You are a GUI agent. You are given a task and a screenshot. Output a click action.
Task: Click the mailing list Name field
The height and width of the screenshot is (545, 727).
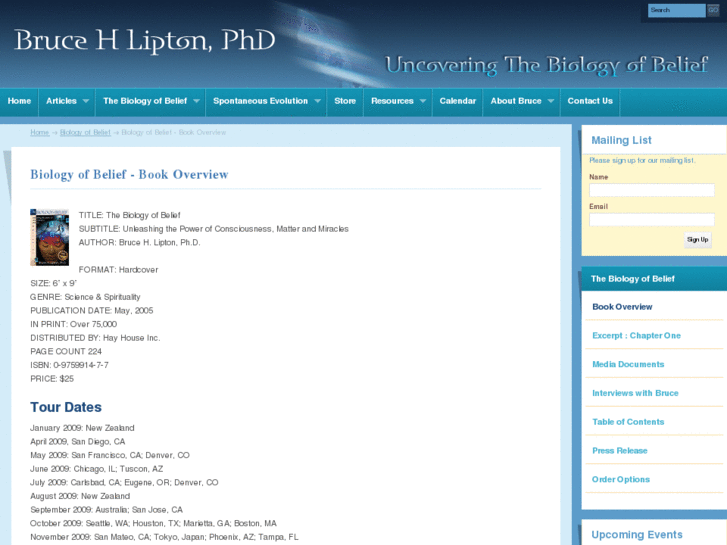pyautogui.click(x=651, y=190)
